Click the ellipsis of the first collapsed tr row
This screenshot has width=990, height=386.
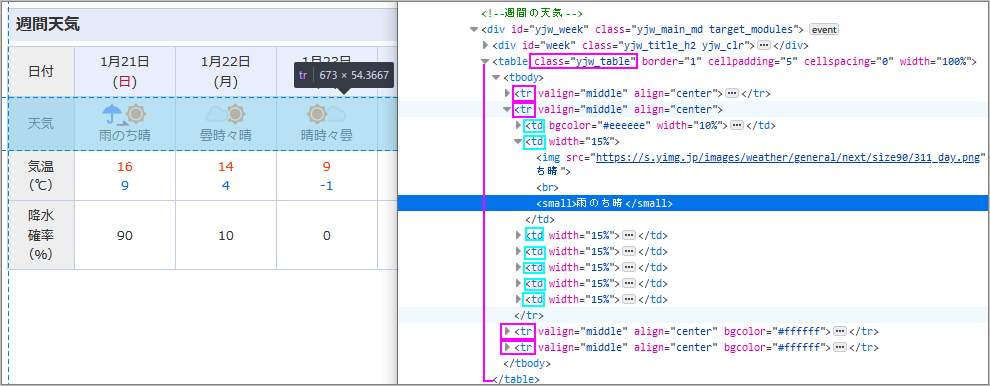tap(732, 93)
